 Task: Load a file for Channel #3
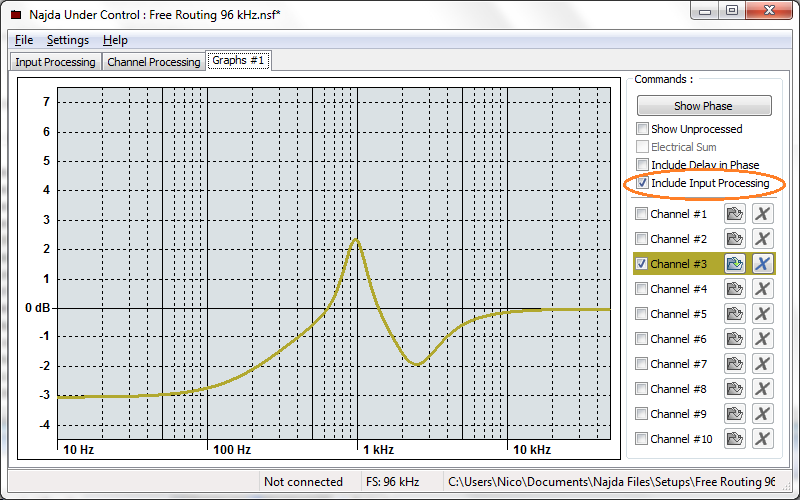(x=735, y=264)
